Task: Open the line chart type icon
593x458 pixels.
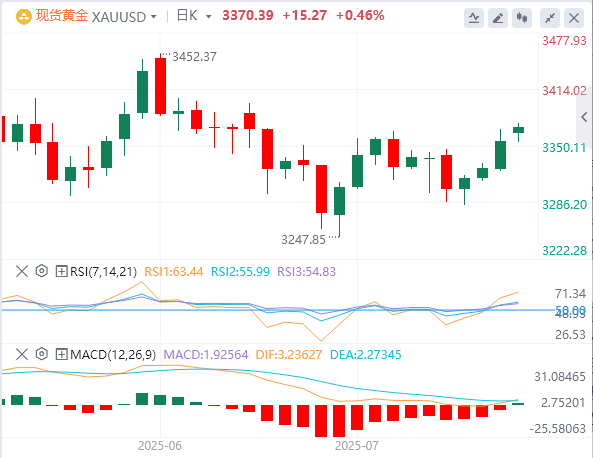Action: click(474, 18)
